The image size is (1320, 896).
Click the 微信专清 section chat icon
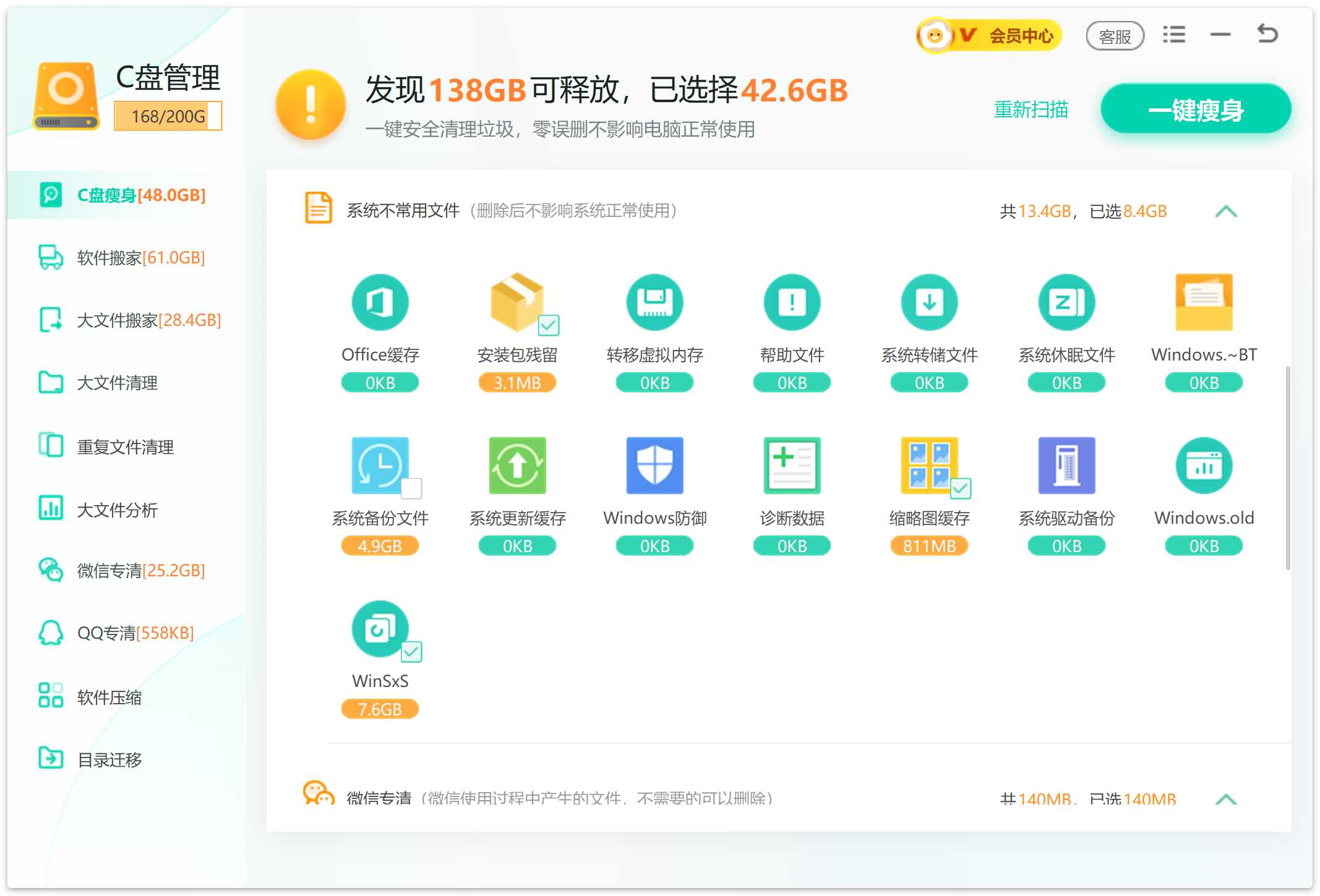coord(319,792)
